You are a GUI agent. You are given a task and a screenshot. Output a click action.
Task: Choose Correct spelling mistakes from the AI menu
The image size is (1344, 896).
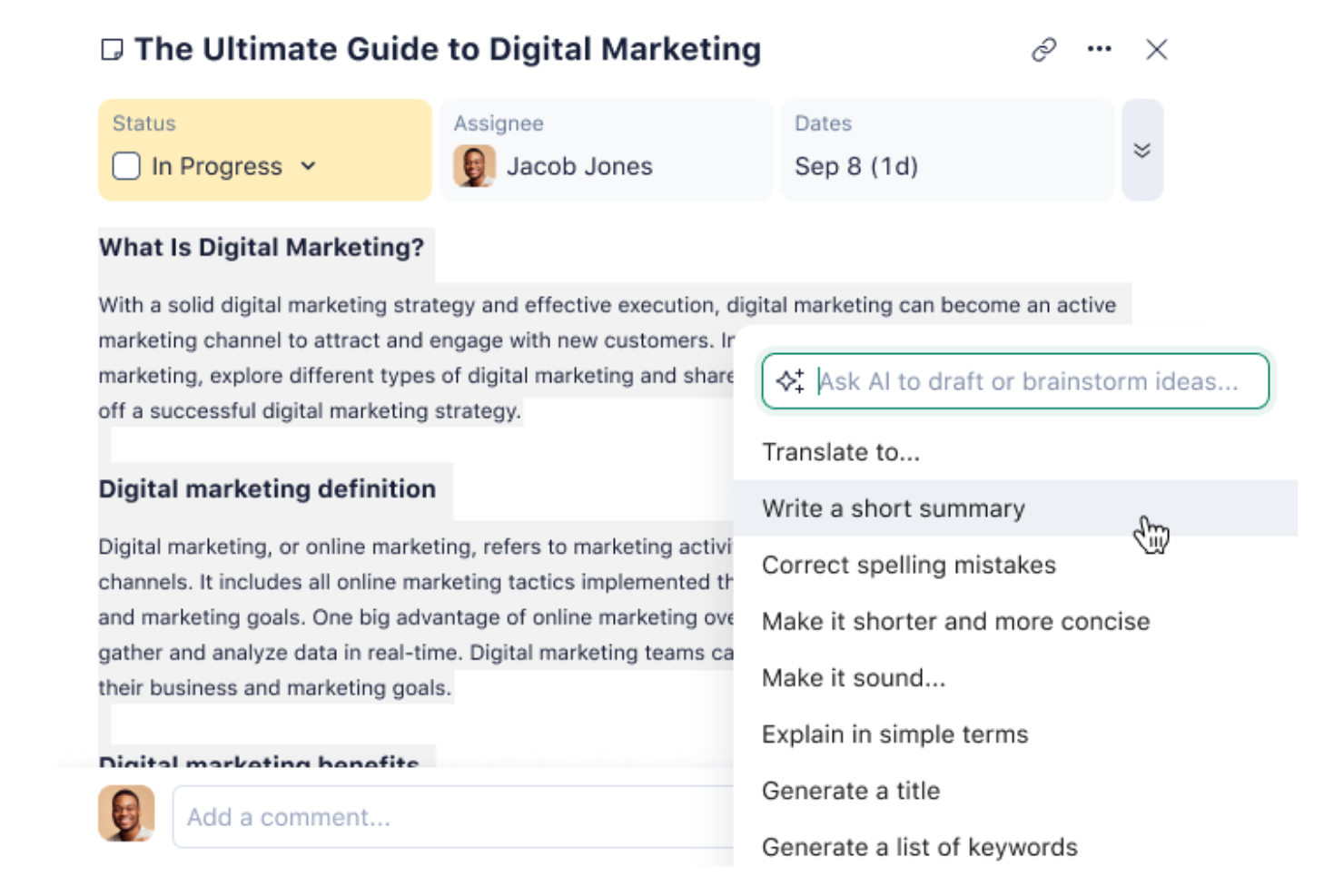click(x=909, y=565)
